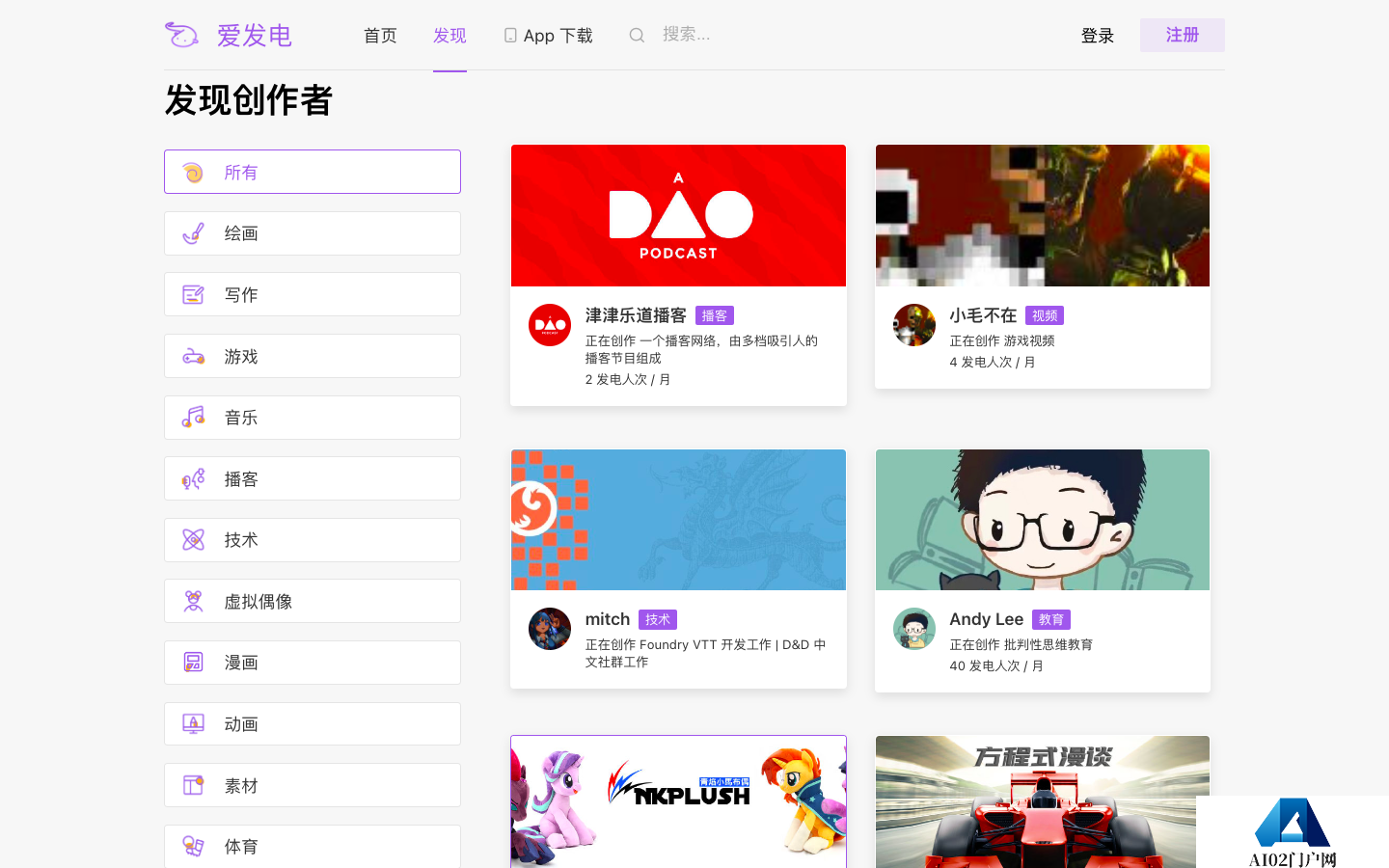This screenshot has width=1389, height=868.
Task: Select the 虚拟偶像 category
Action: coord(313,601)
